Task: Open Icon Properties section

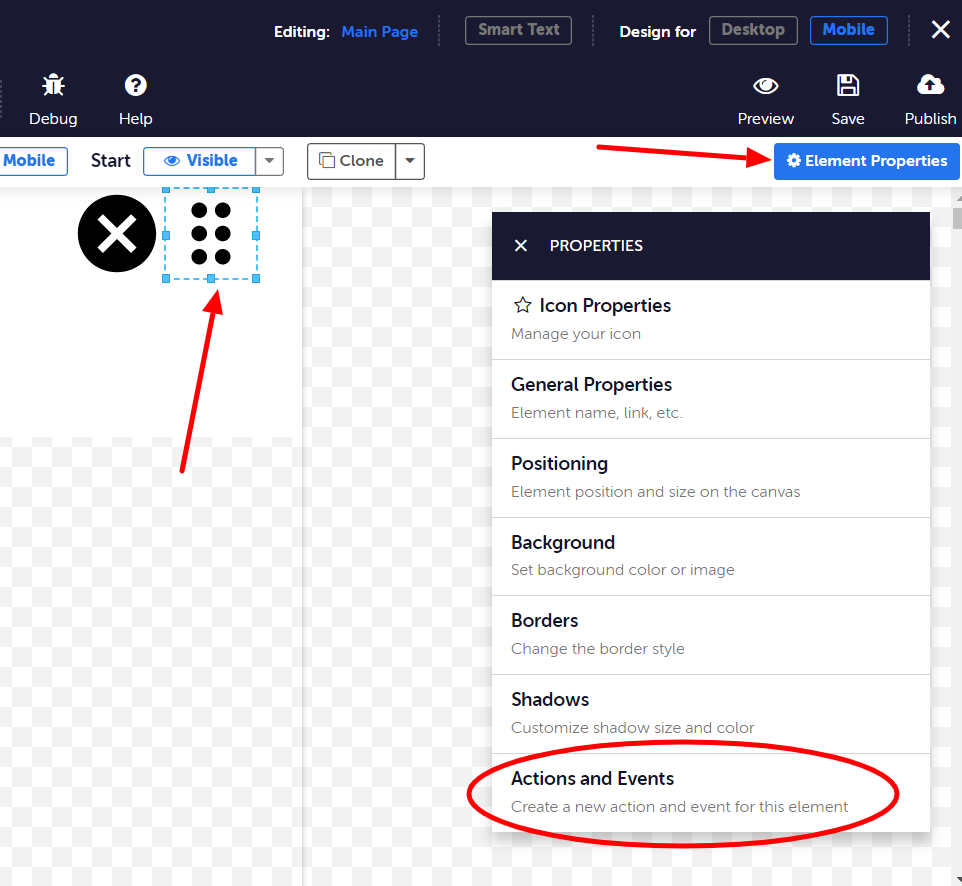Action: pos(711,320)
